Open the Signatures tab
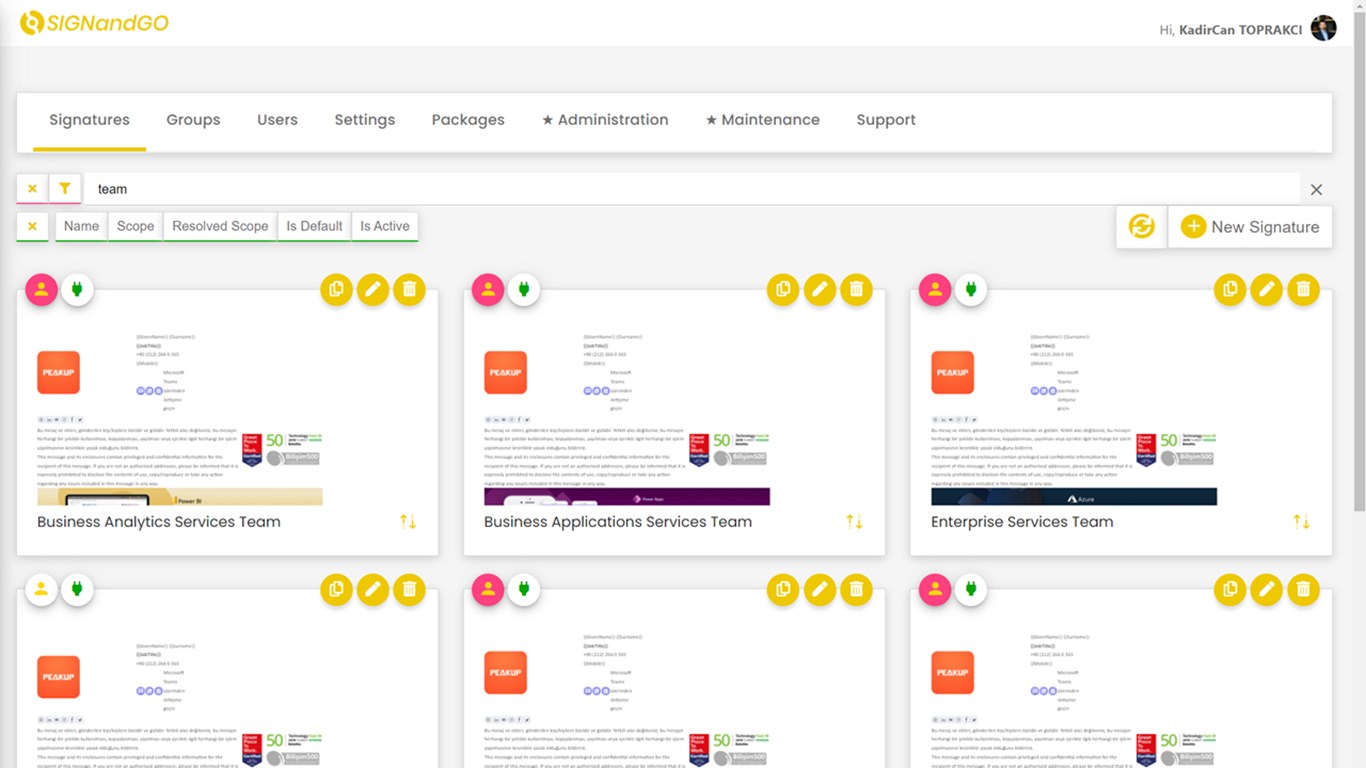Image resolution: width=1366 pixels, height=768 pixels. (89, 120)
